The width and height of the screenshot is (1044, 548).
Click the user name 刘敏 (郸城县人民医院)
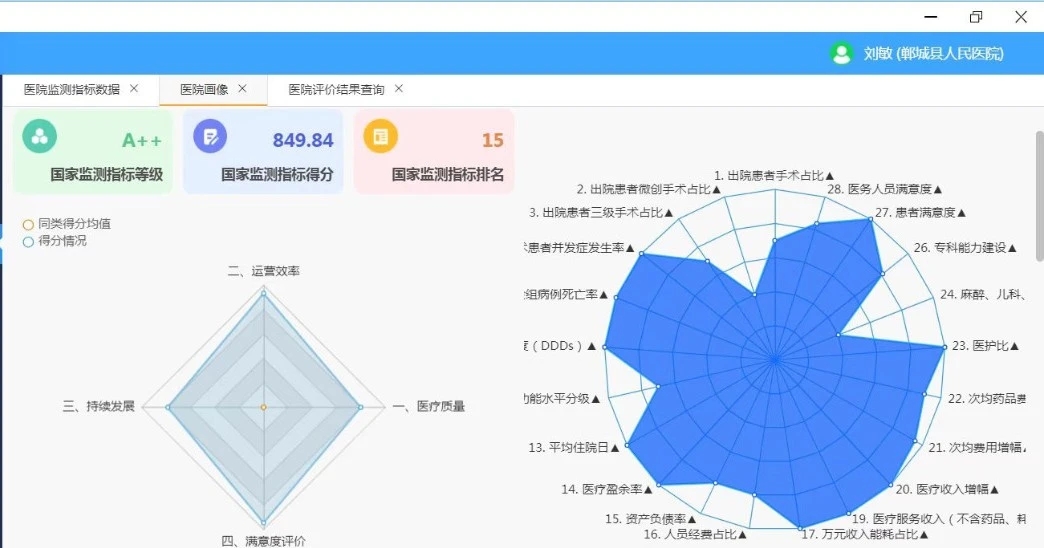pyautogui.click(x=933, y=54)
